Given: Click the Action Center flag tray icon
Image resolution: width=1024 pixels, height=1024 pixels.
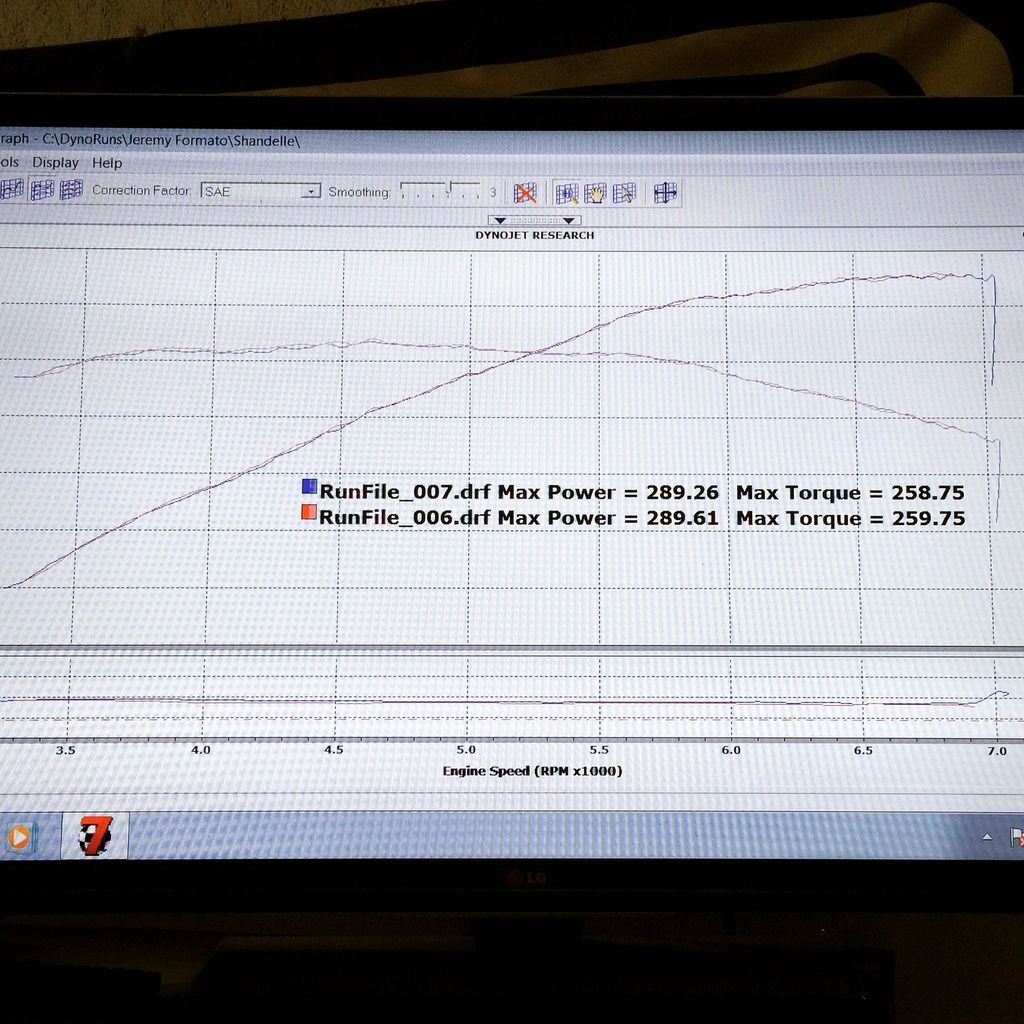Looking at the screenshot, I should [x=1017, y=837].
